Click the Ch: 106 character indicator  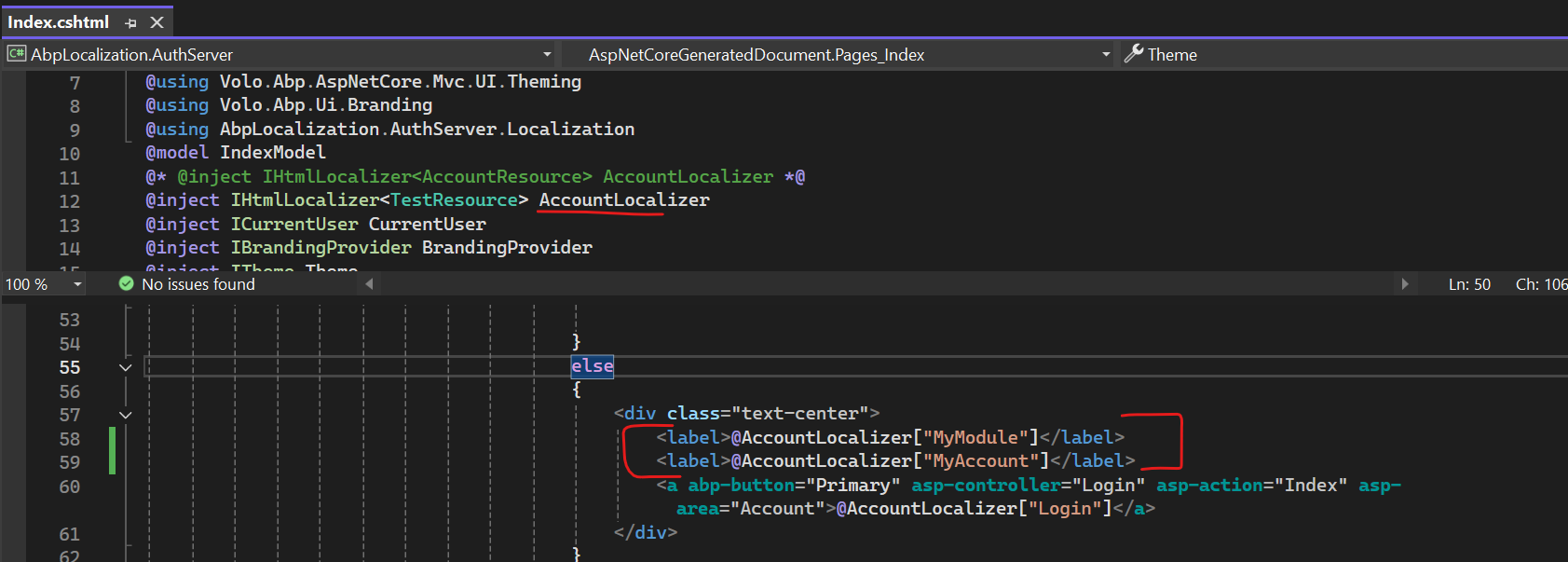click(1540, 284)
